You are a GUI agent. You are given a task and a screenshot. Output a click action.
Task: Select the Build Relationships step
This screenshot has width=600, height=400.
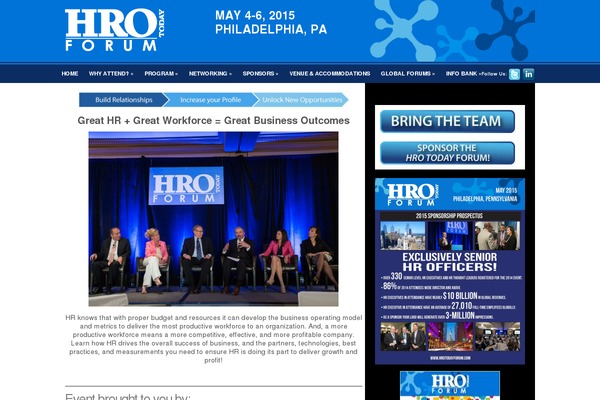[x=124, y=100]
